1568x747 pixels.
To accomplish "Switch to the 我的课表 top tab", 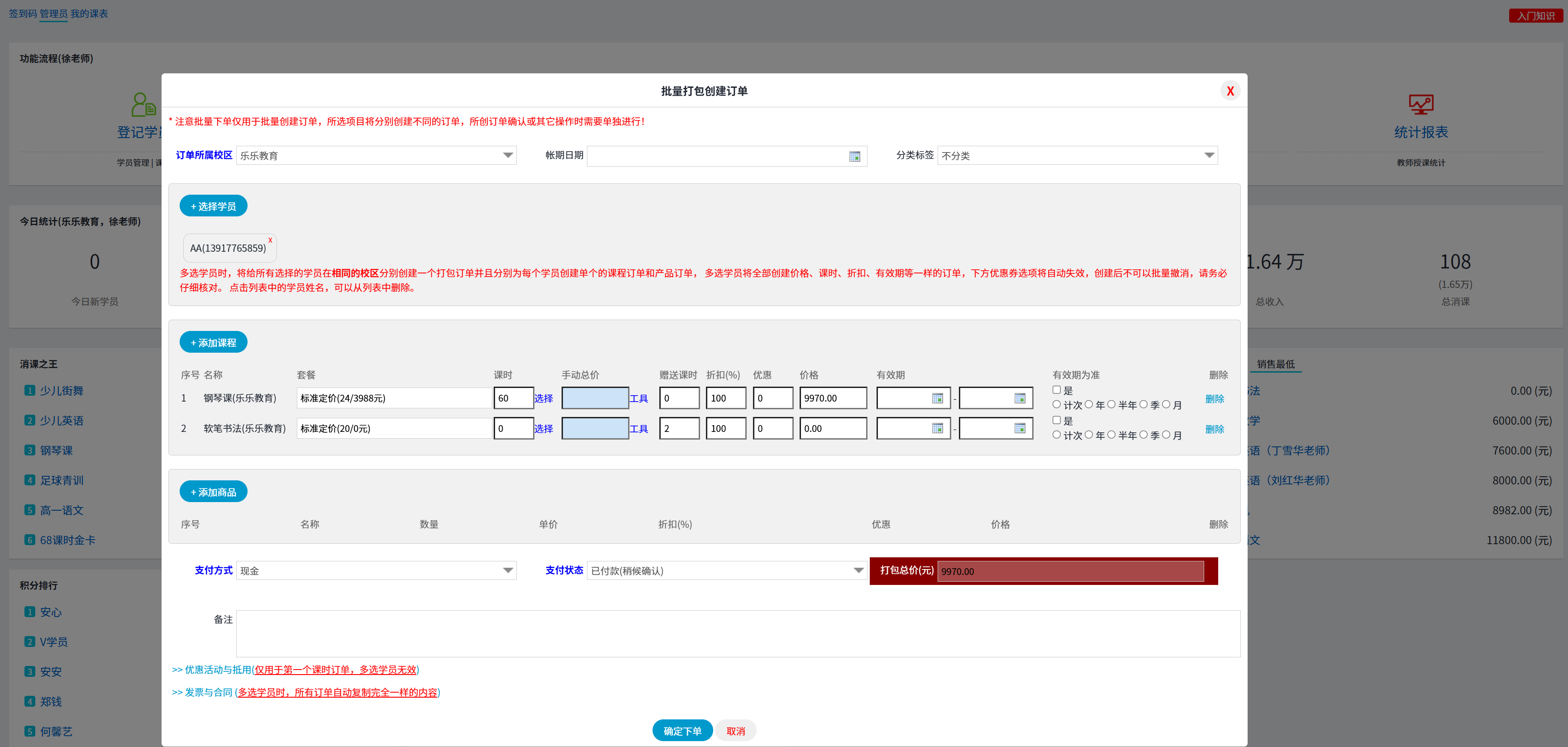I will 89,14.
